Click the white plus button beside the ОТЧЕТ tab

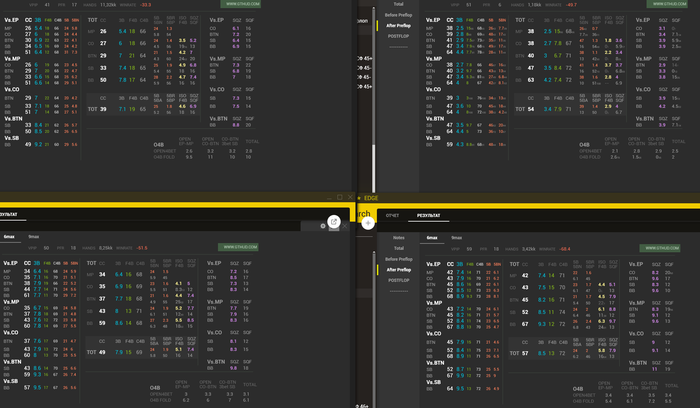pyautogui.click(x=368, y=223)
